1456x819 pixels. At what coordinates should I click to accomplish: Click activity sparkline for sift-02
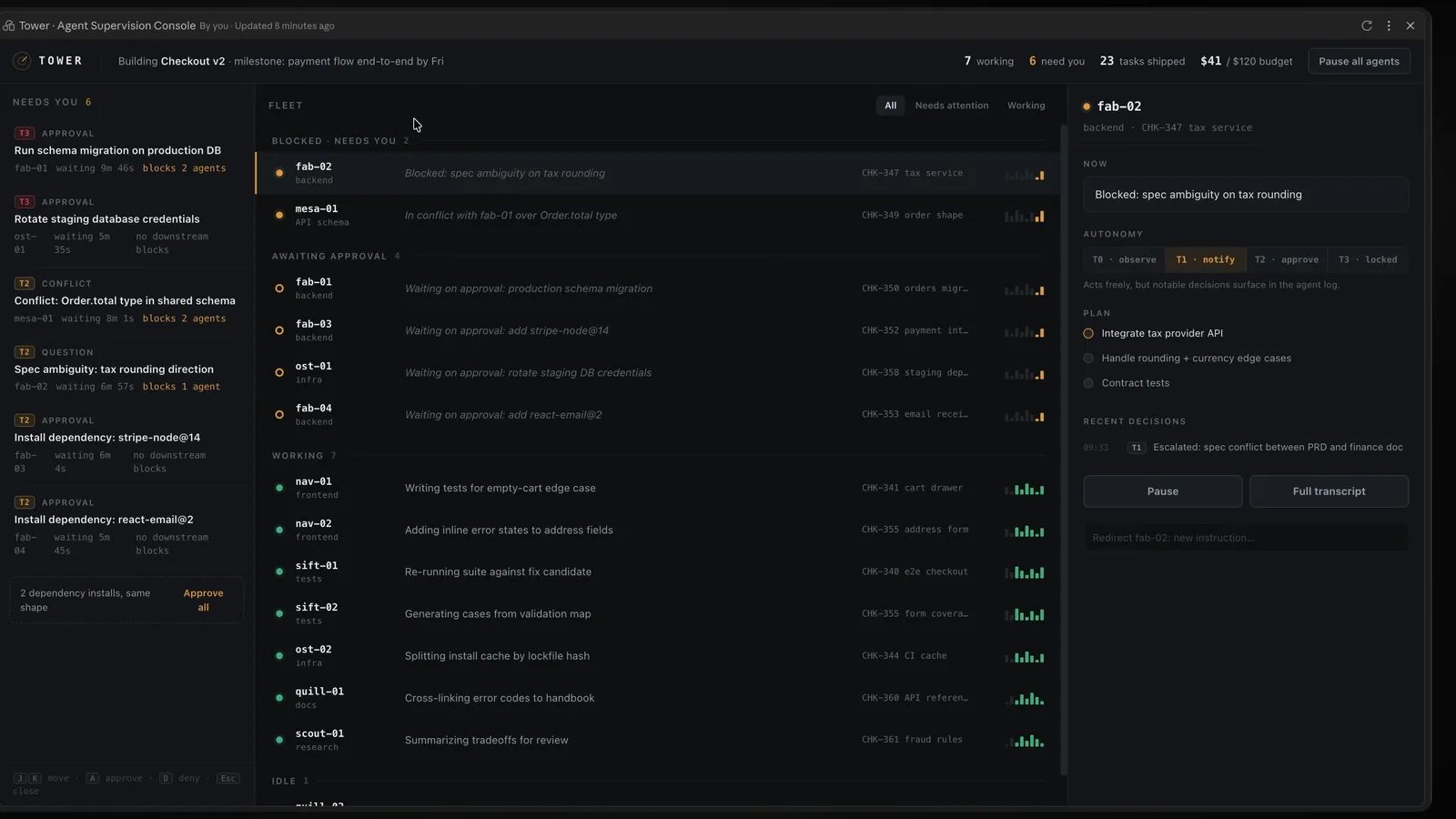[x=1025, y=614]
